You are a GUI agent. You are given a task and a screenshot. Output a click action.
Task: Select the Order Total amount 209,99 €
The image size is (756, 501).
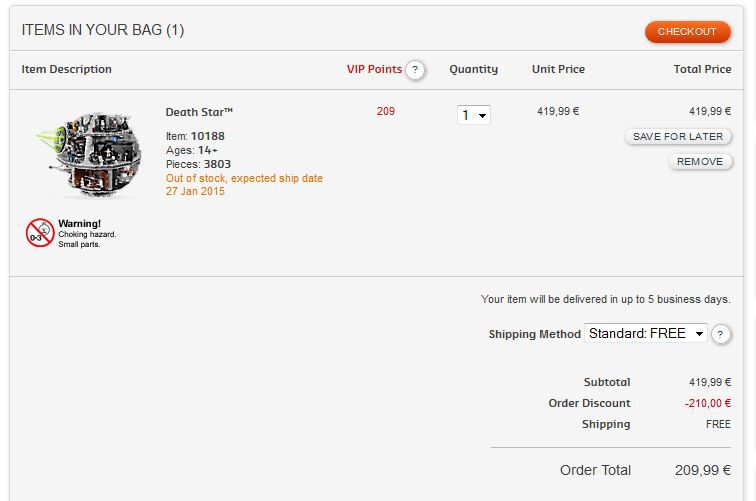click(x=702, y=470)
